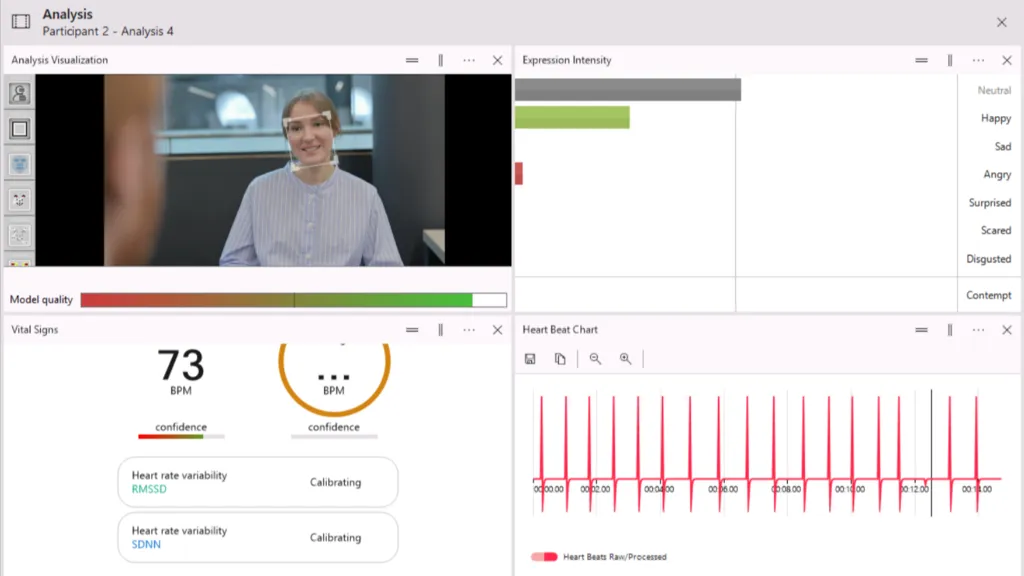The width and height of the screenshot is (1024, 576).
Task: Split Vital Signs panel horizontally
Action: (411, 330)
